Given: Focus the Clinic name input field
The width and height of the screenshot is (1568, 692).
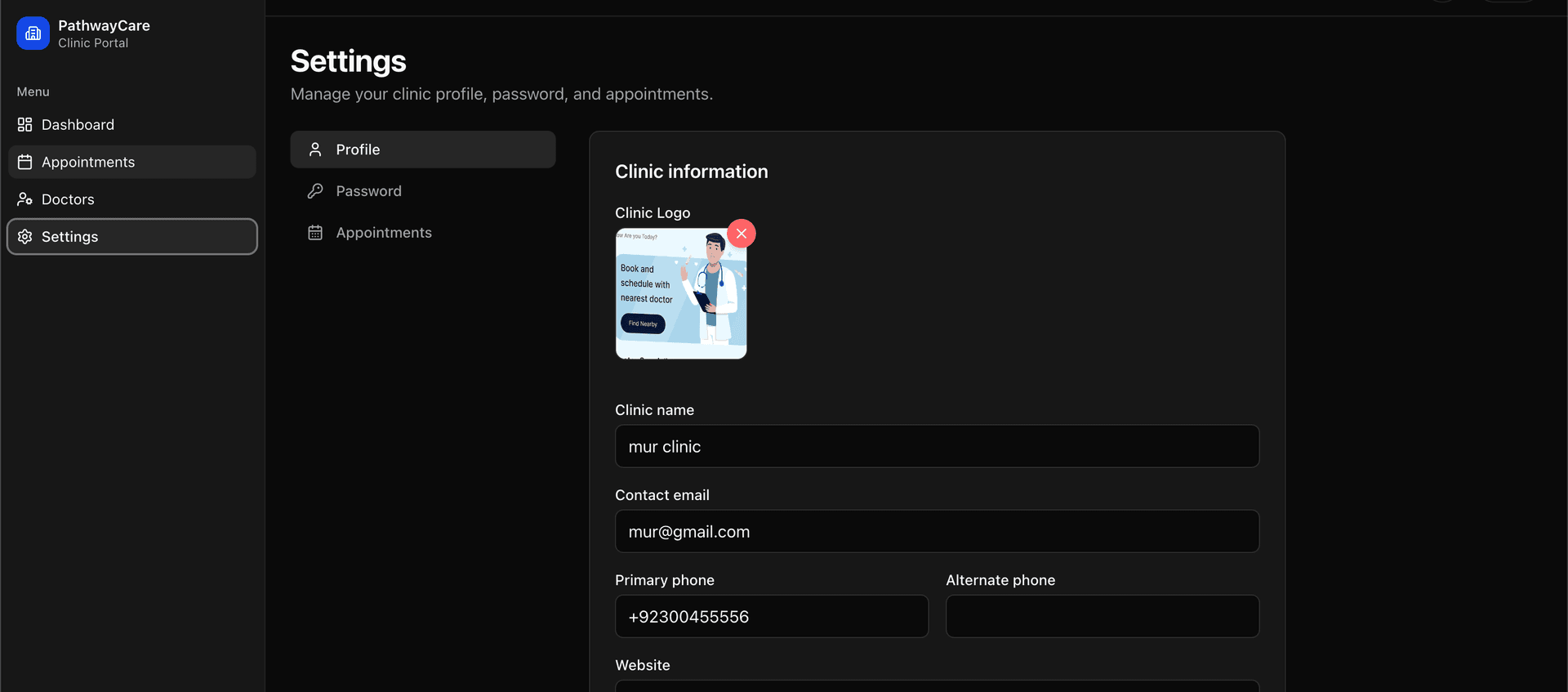Looking at the screenshot, I should 937,446.
